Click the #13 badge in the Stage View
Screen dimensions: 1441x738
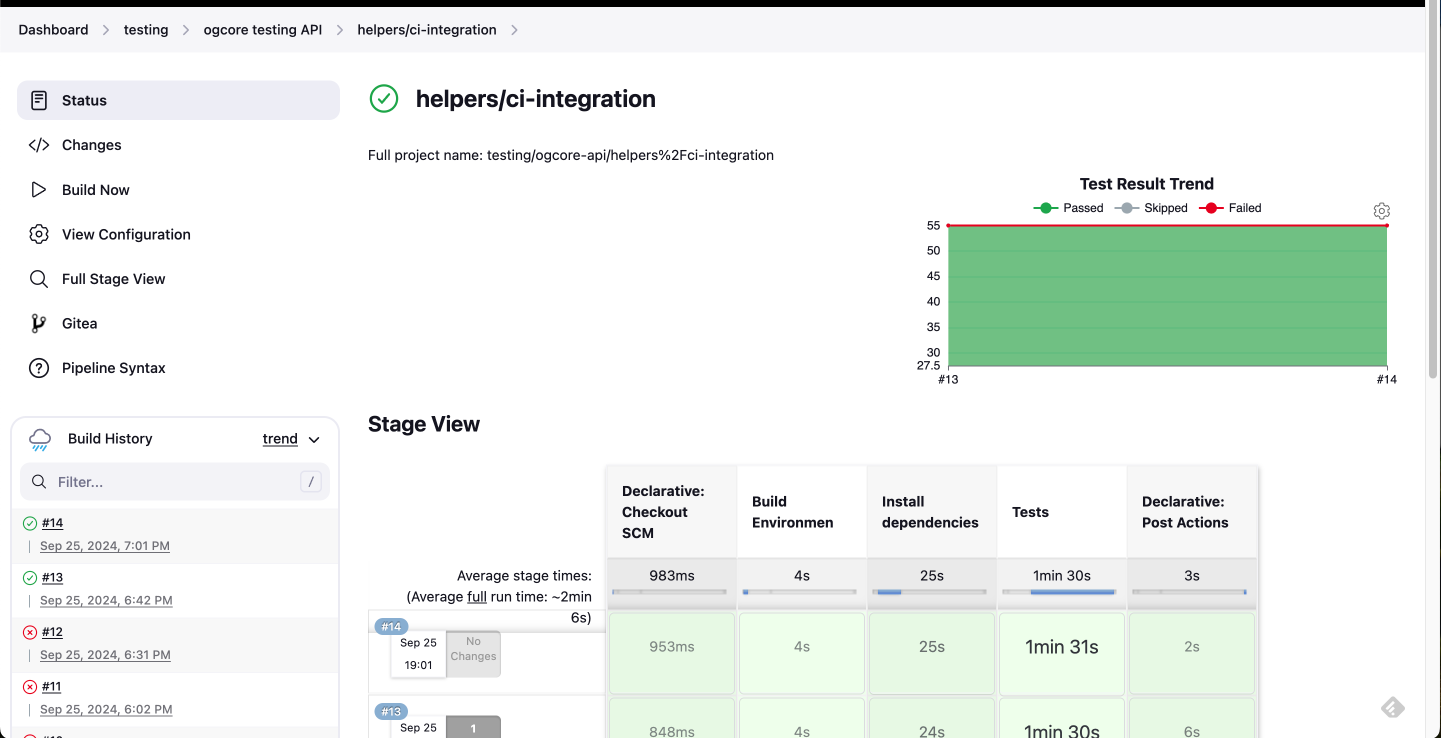[x=390, y=712]
